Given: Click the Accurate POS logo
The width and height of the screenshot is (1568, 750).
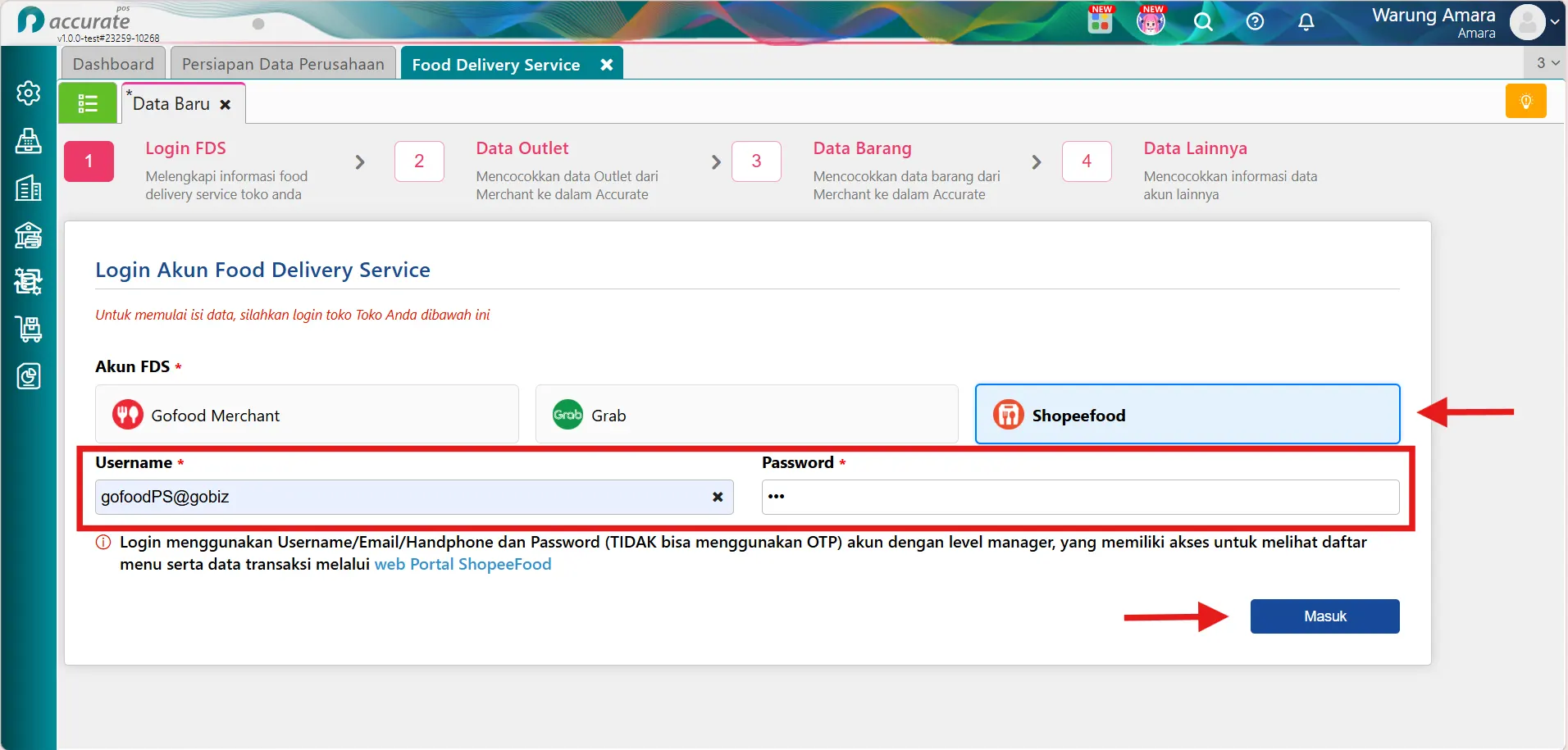Looking at the screenshot, I should 75,21.
